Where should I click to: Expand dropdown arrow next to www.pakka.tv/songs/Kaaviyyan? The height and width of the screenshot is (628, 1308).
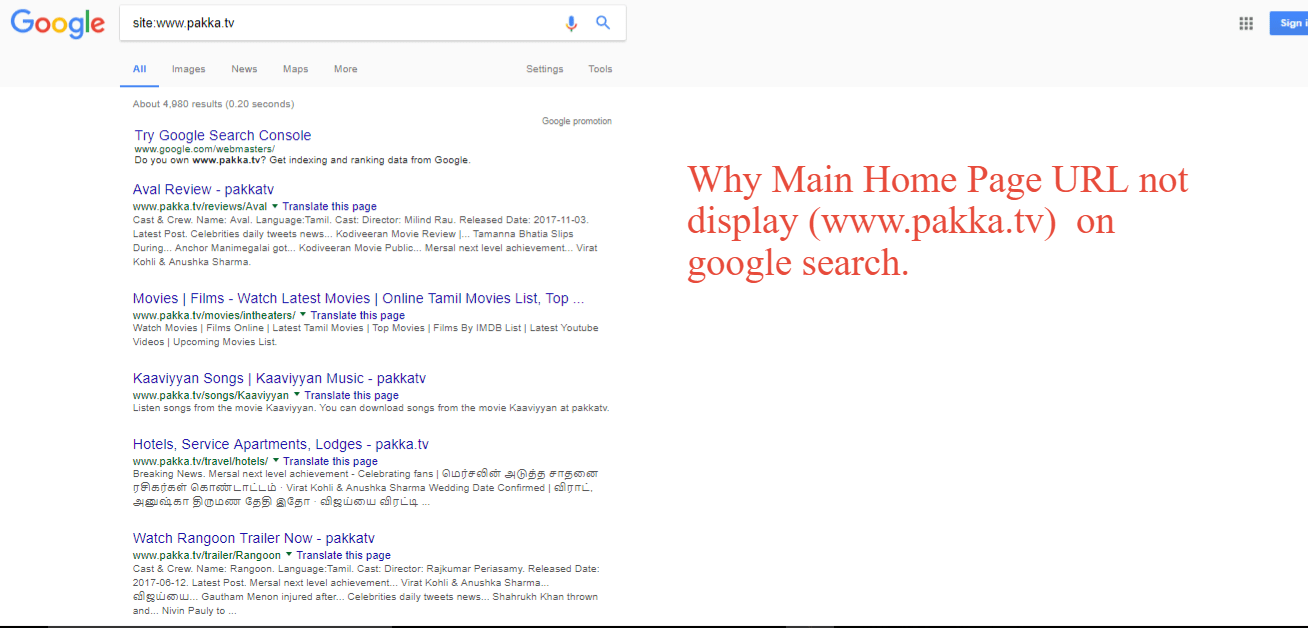[297, 395]
